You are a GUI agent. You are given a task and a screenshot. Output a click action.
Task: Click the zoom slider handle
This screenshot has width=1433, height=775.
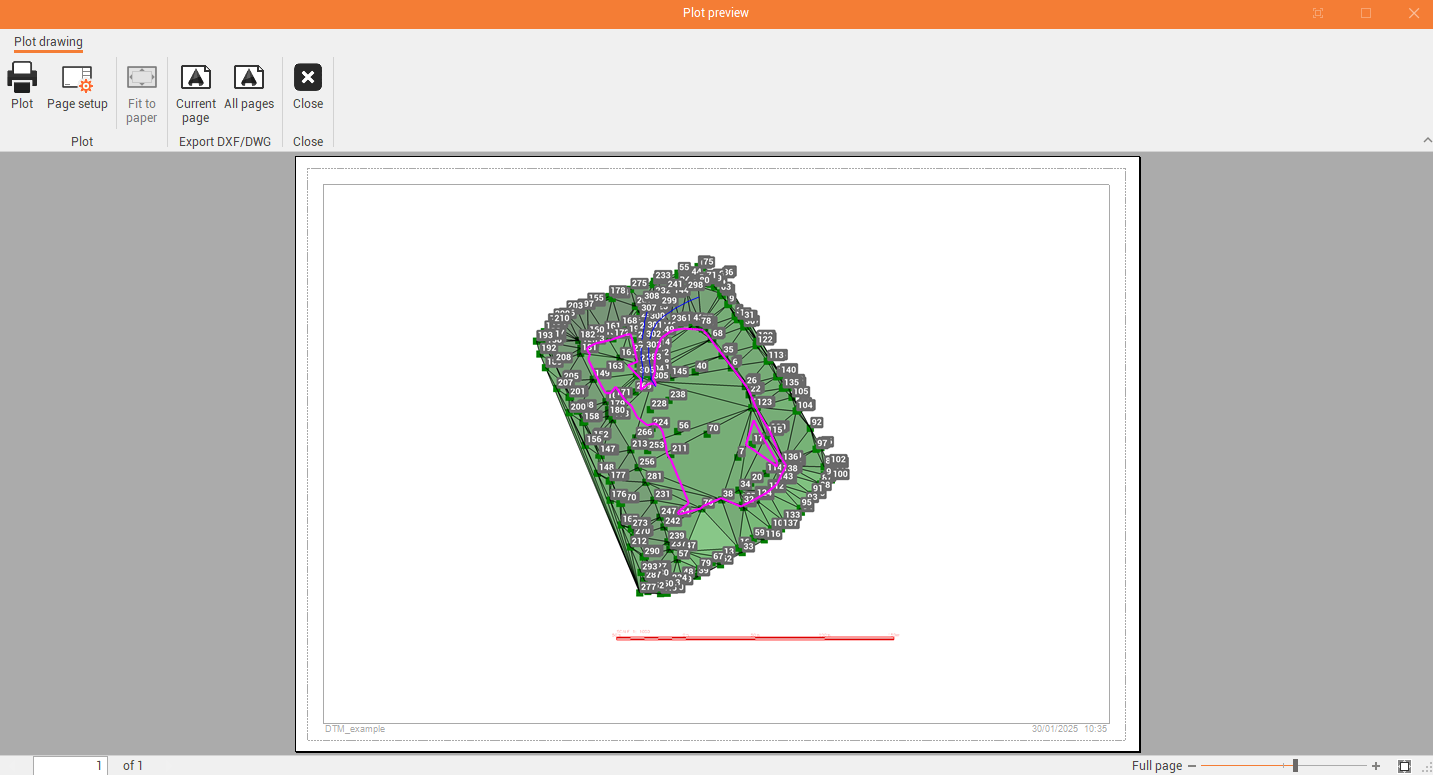(1295, 766)
